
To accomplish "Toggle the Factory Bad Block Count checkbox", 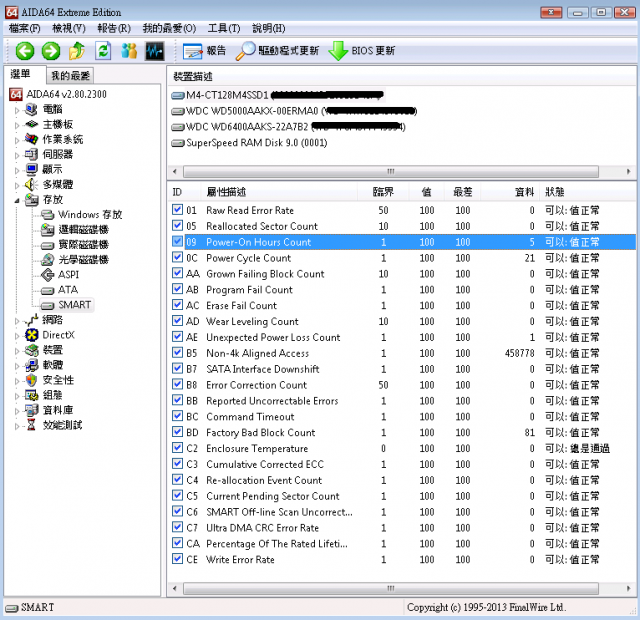I will (177, 432).
